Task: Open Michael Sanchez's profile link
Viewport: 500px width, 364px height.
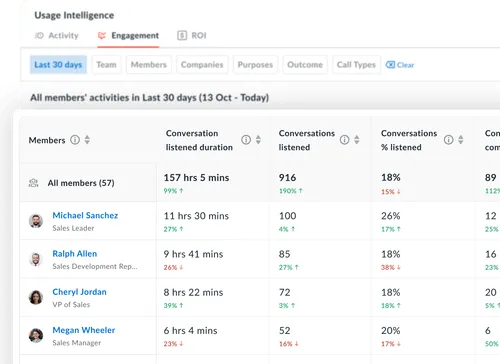Action: [x=85, y=215]
